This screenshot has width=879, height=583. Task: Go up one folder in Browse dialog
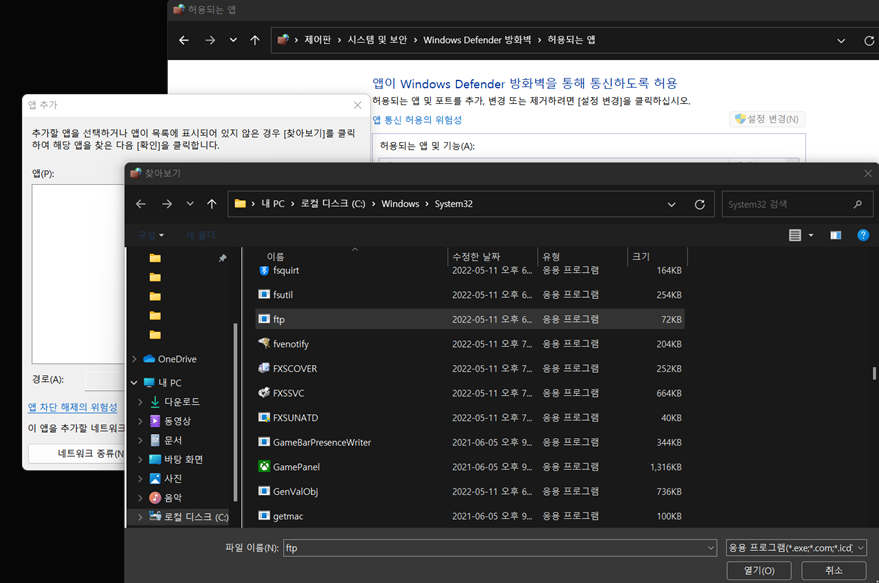tap(211, 204)
